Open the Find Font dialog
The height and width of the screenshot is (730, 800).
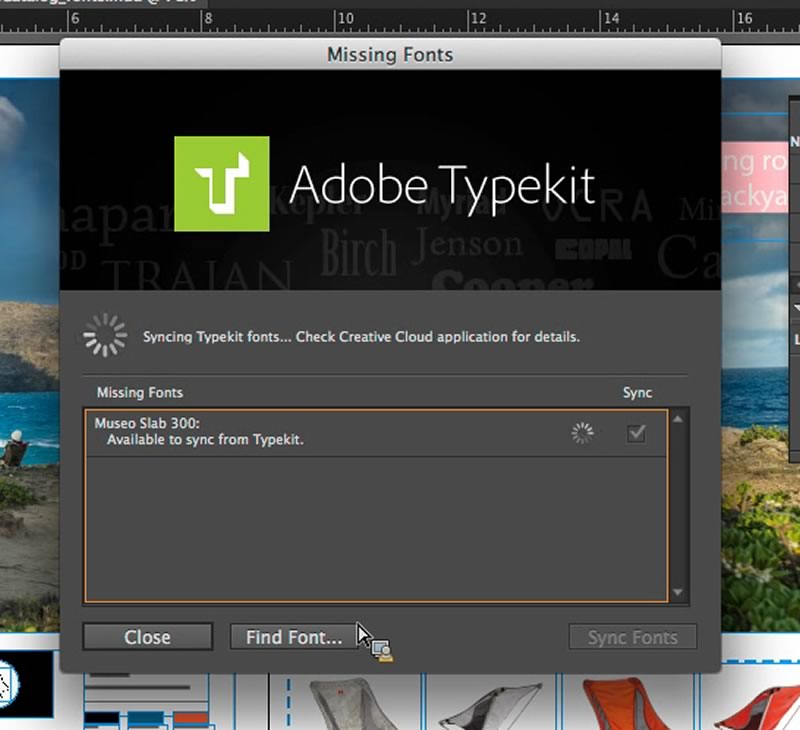(294, 637)
